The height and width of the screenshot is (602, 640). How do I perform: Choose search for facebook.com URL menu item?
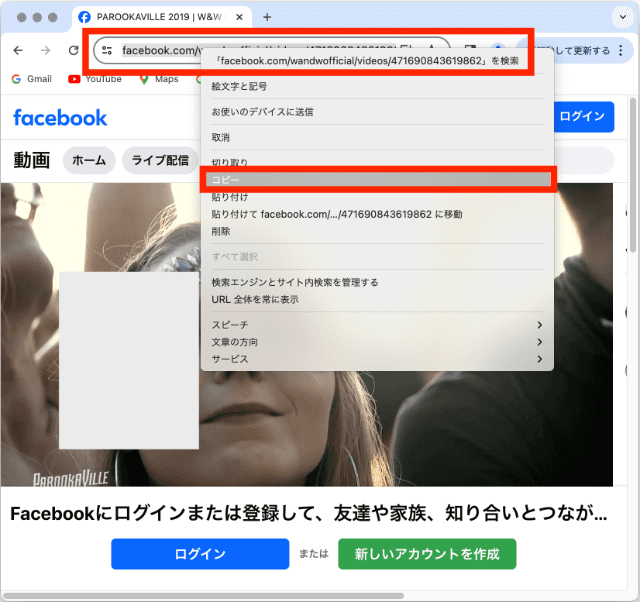pyautogui.click(x=377, y=61)
